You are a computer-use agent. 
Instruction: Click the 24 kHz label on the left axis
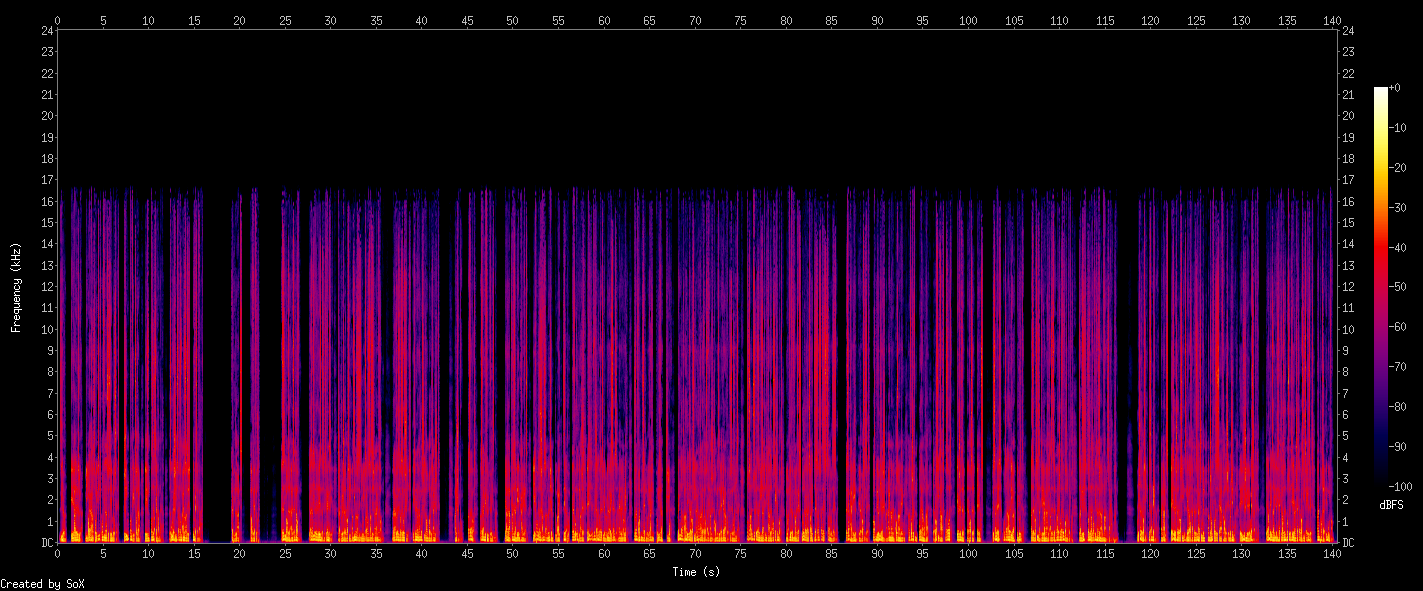pos(46,30)
